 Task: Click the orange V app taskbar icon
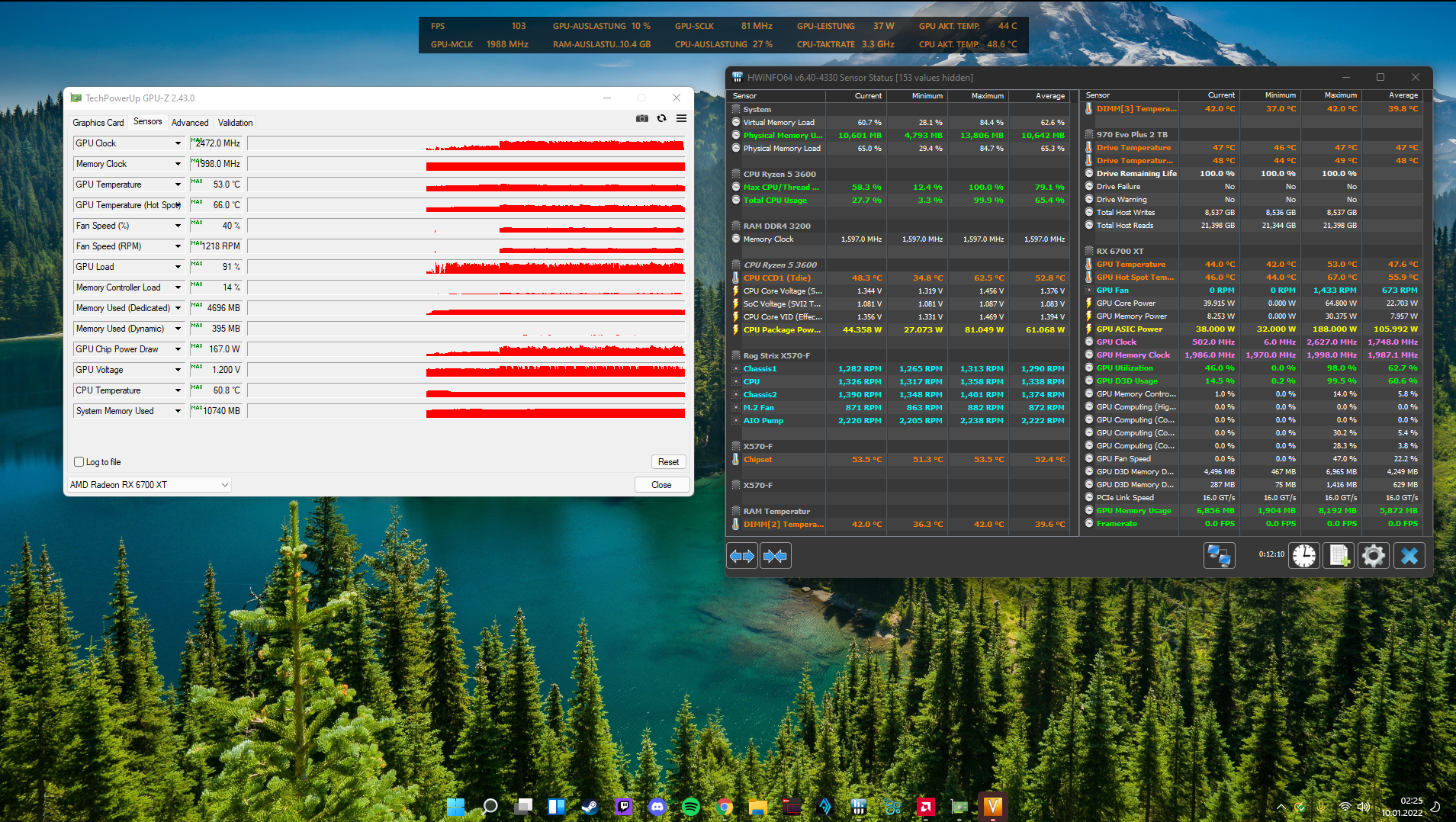[993, 806]
